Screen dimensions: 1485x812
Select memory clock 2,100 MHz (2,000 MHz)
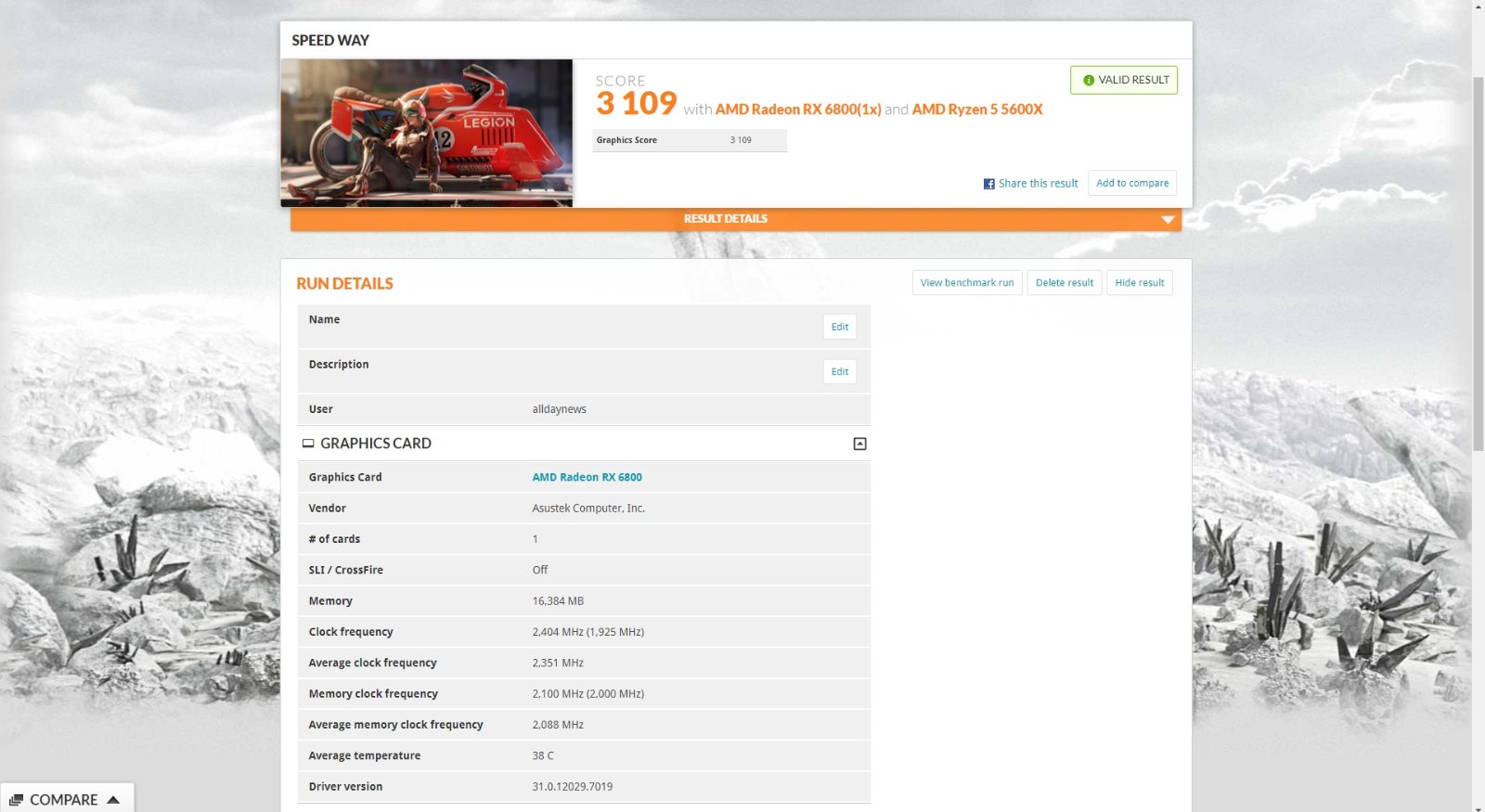[x=588, y=694]
